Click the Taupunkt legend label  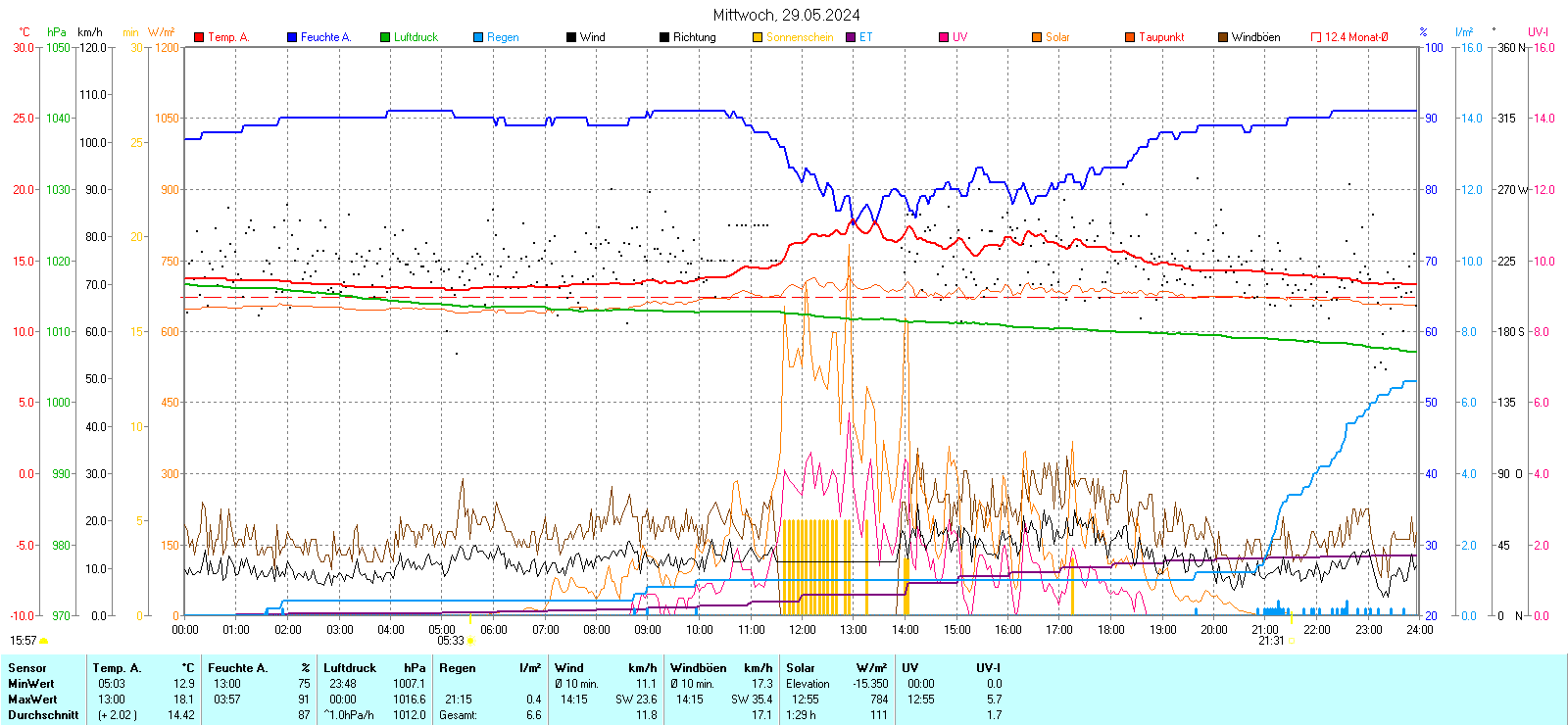point(1161,37)
